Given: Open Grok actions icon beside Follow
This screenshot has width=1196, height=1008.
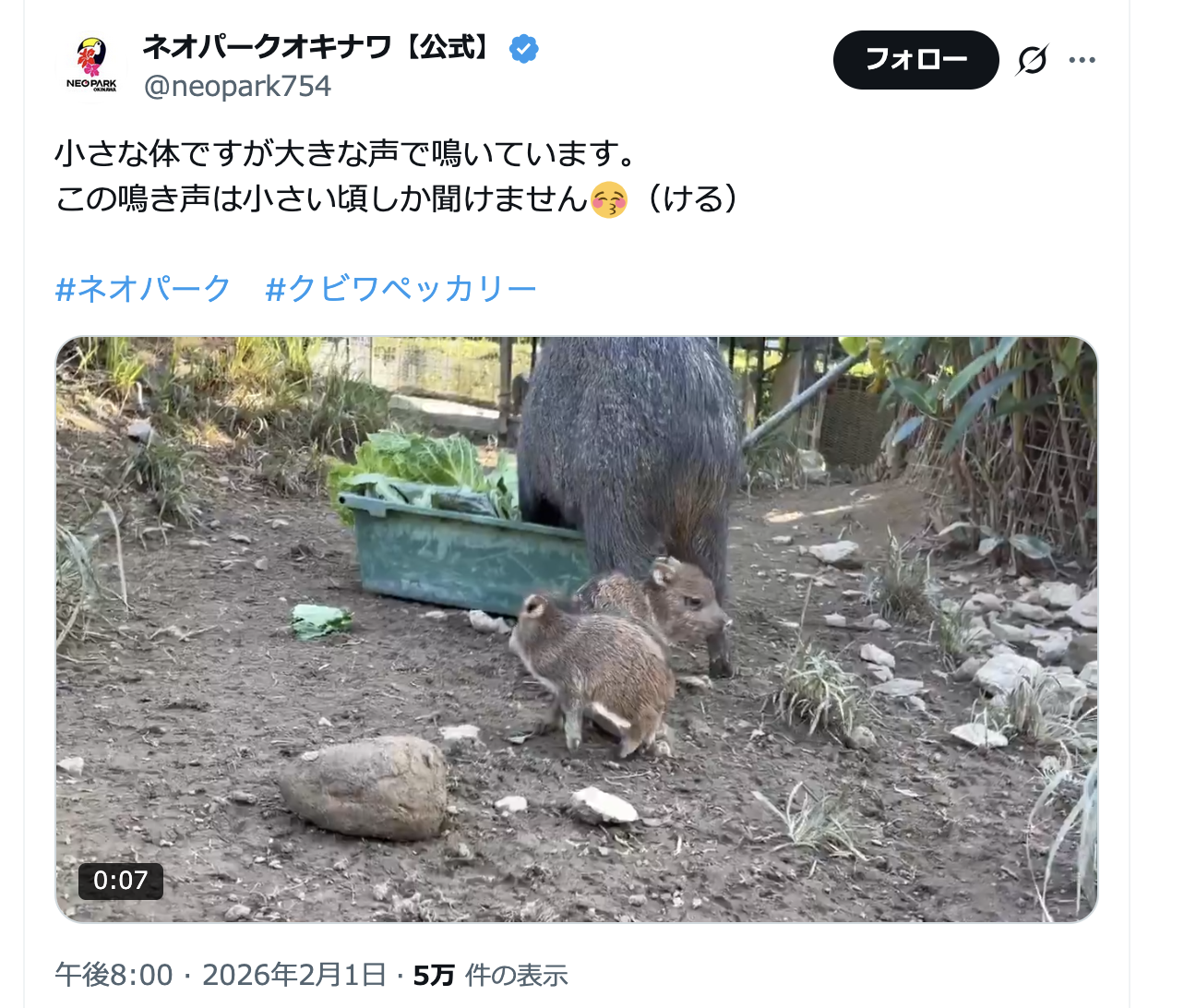Looking at the screenshot, I should (1032, 60).
